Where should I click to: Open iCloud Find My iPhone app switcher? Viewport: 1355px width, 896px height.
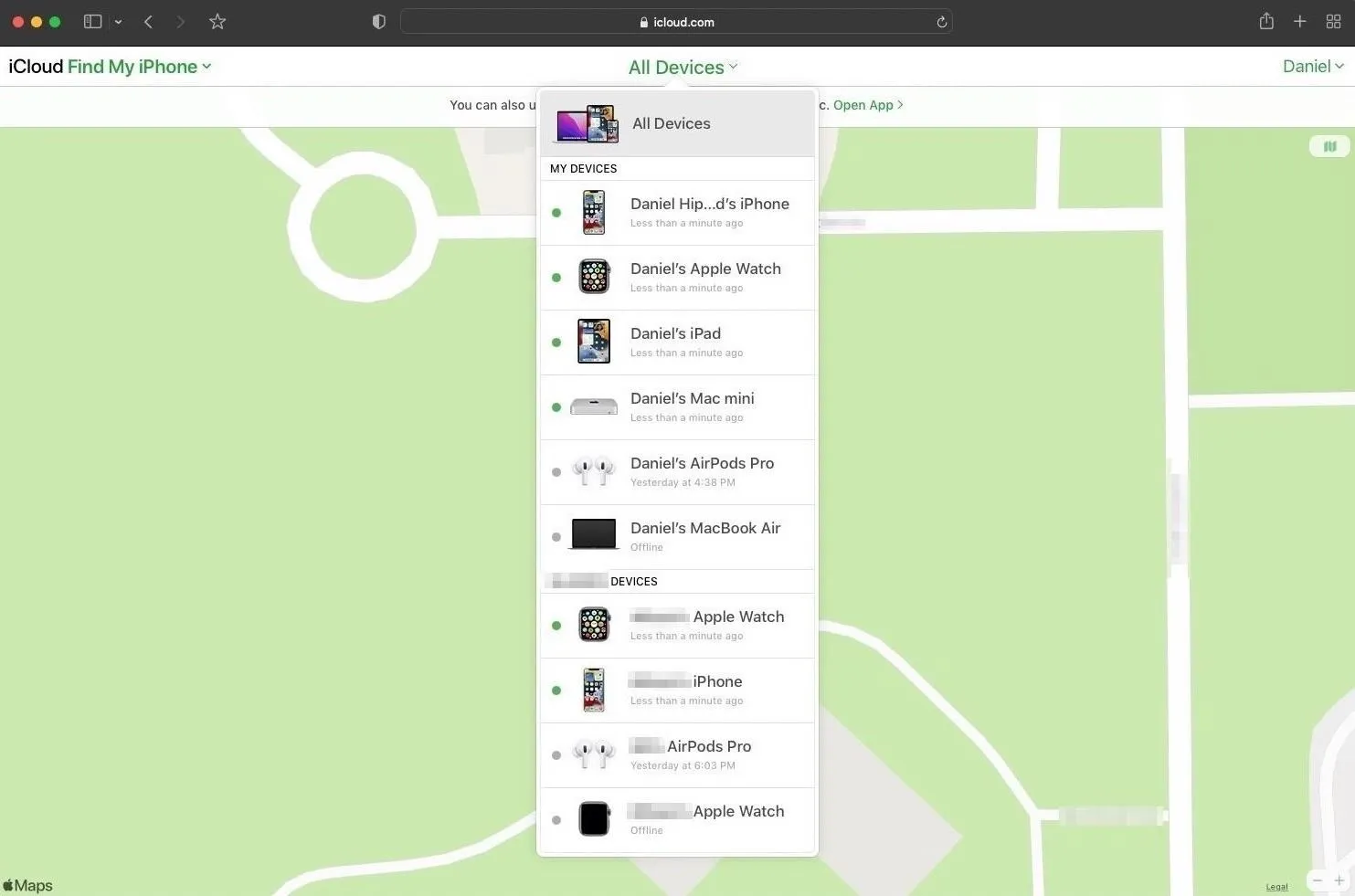point(110,67)
